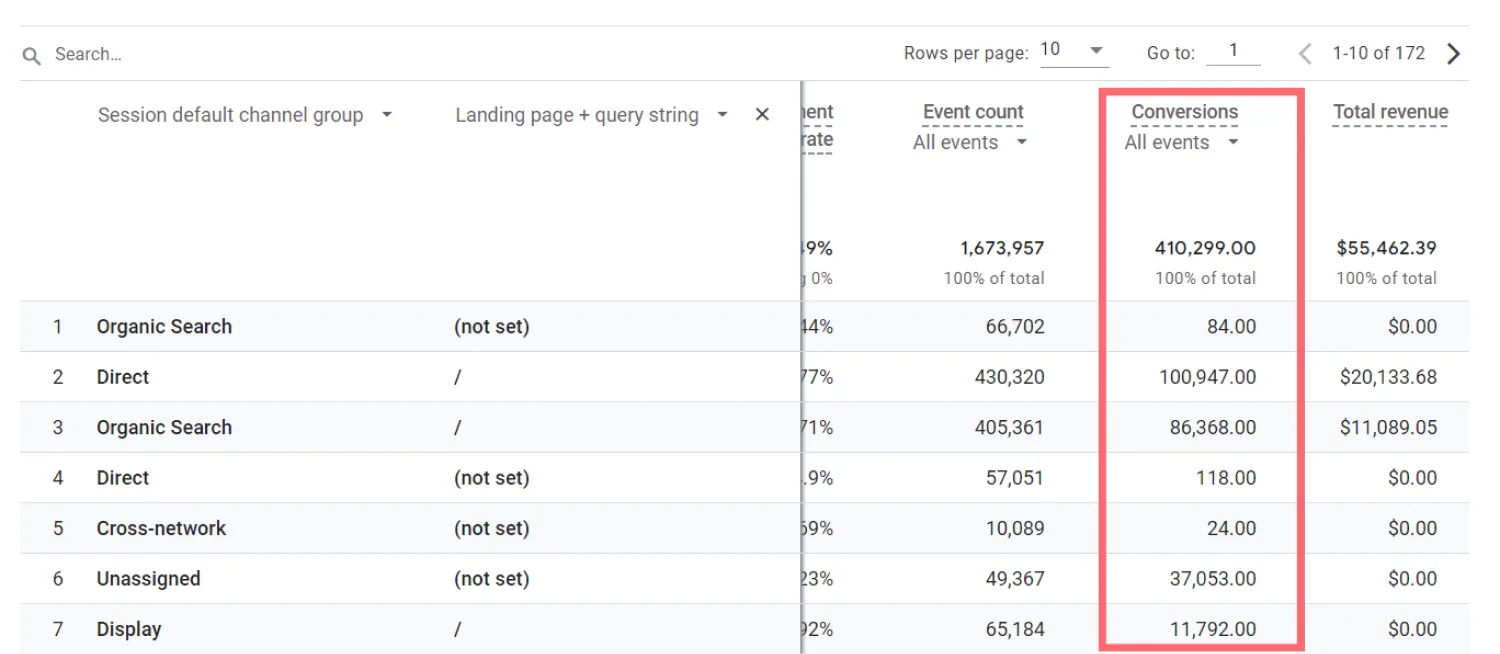Expand Session default channel group dropdown
Viewport: 1500px width, 654px height.
[x=387, y=115]
